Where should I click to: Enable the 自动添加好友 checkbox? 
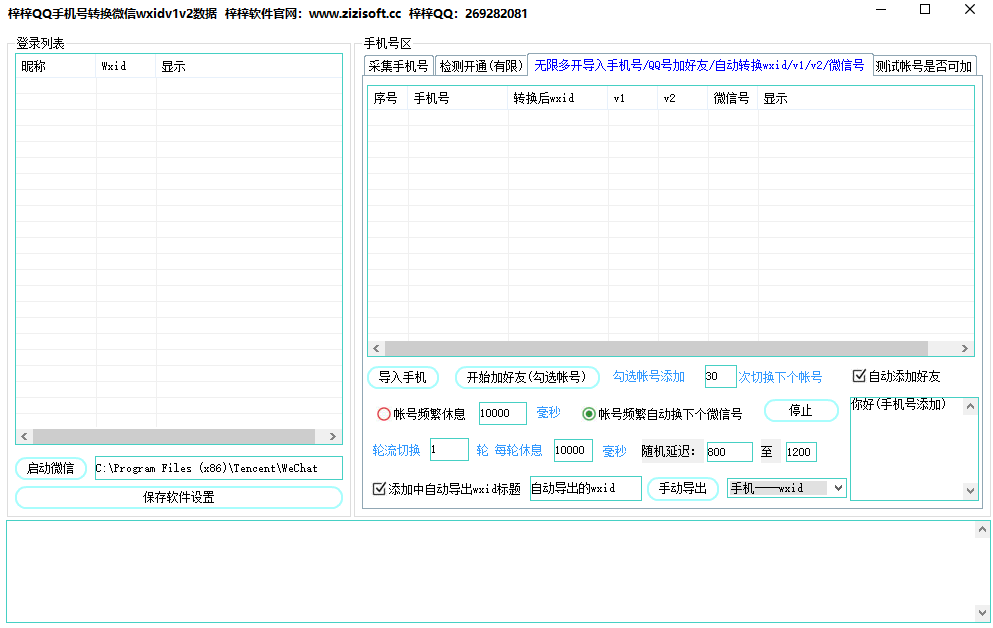(x=859, y=376)
